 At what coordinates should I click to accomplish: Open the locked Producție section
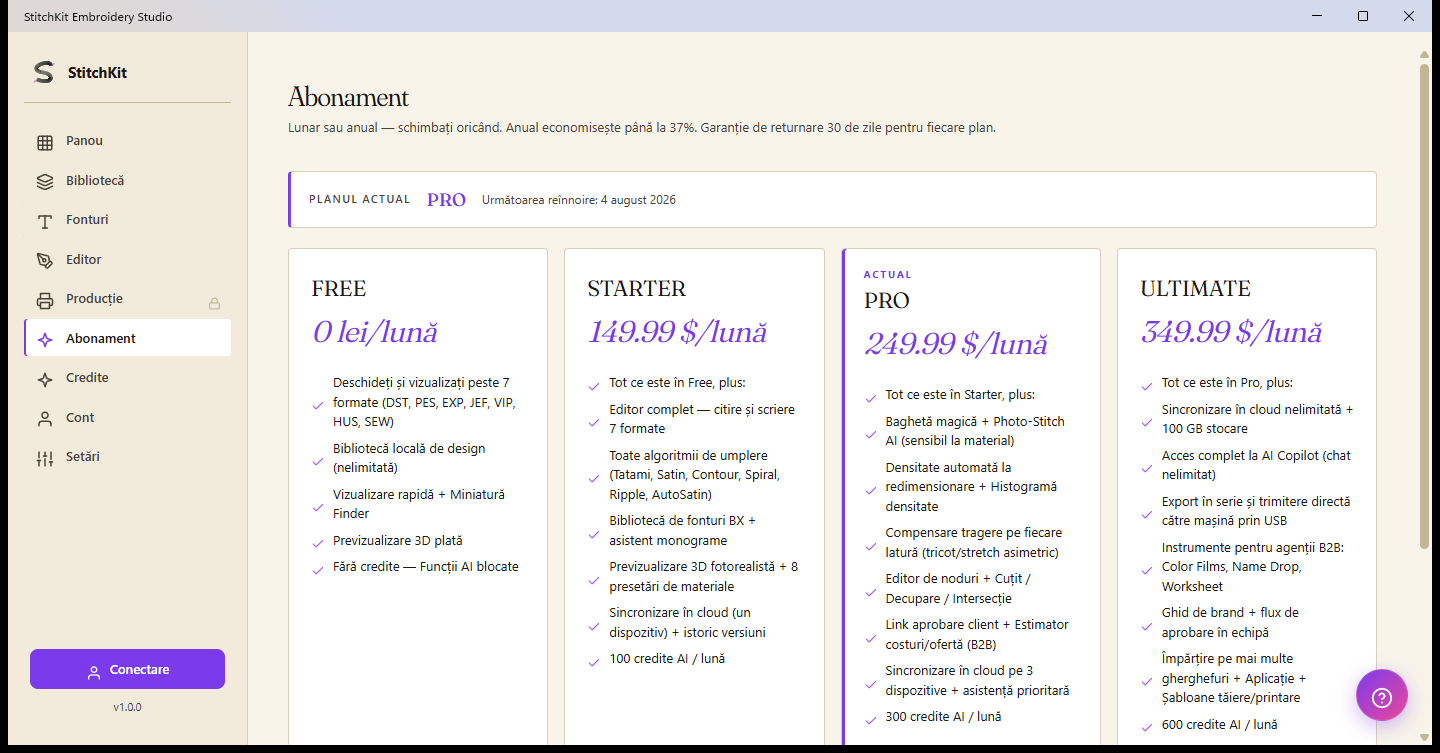(127, 299)
